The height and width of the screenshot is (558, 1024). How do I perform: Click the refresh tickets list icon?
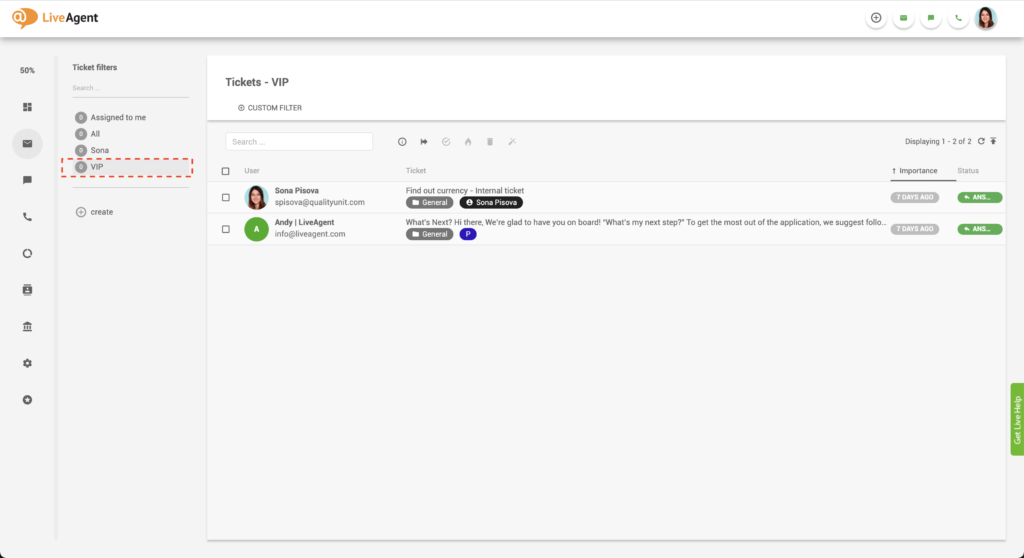981,142
